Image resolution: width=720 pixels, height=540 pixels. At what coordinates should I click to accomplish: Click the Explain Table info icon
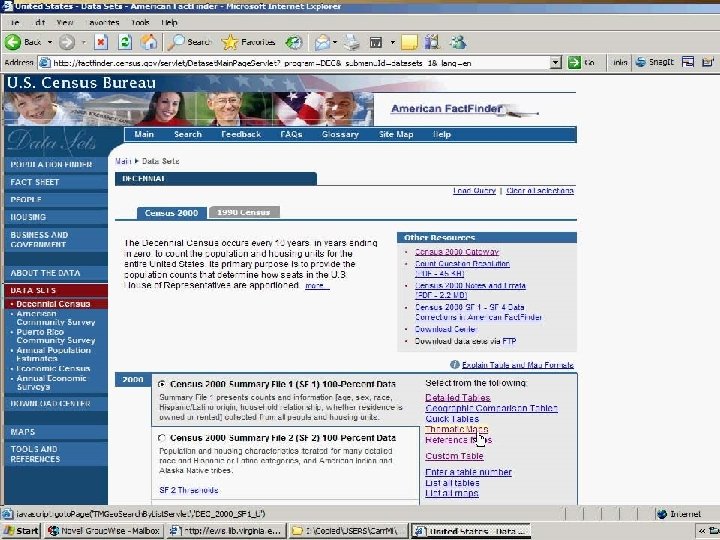[x=455, y=365]
